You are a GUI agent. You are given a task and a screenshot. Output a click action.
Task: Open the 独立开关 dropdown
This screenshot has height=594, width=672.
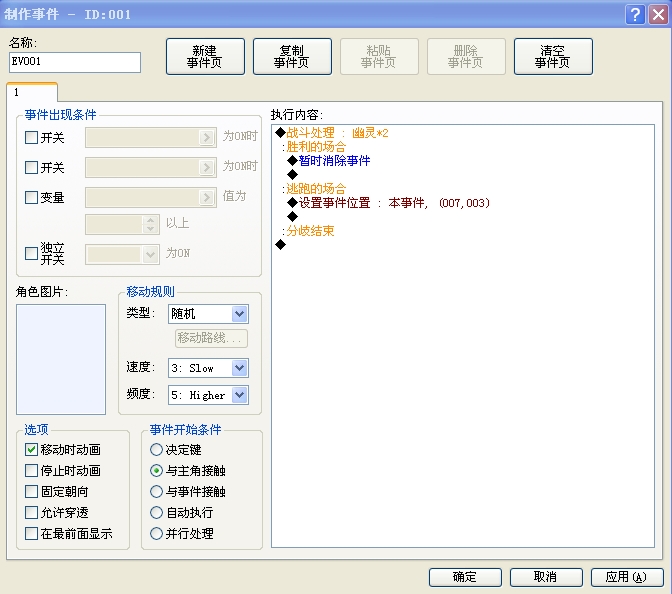pyautogui.click(x=150, y=254)
